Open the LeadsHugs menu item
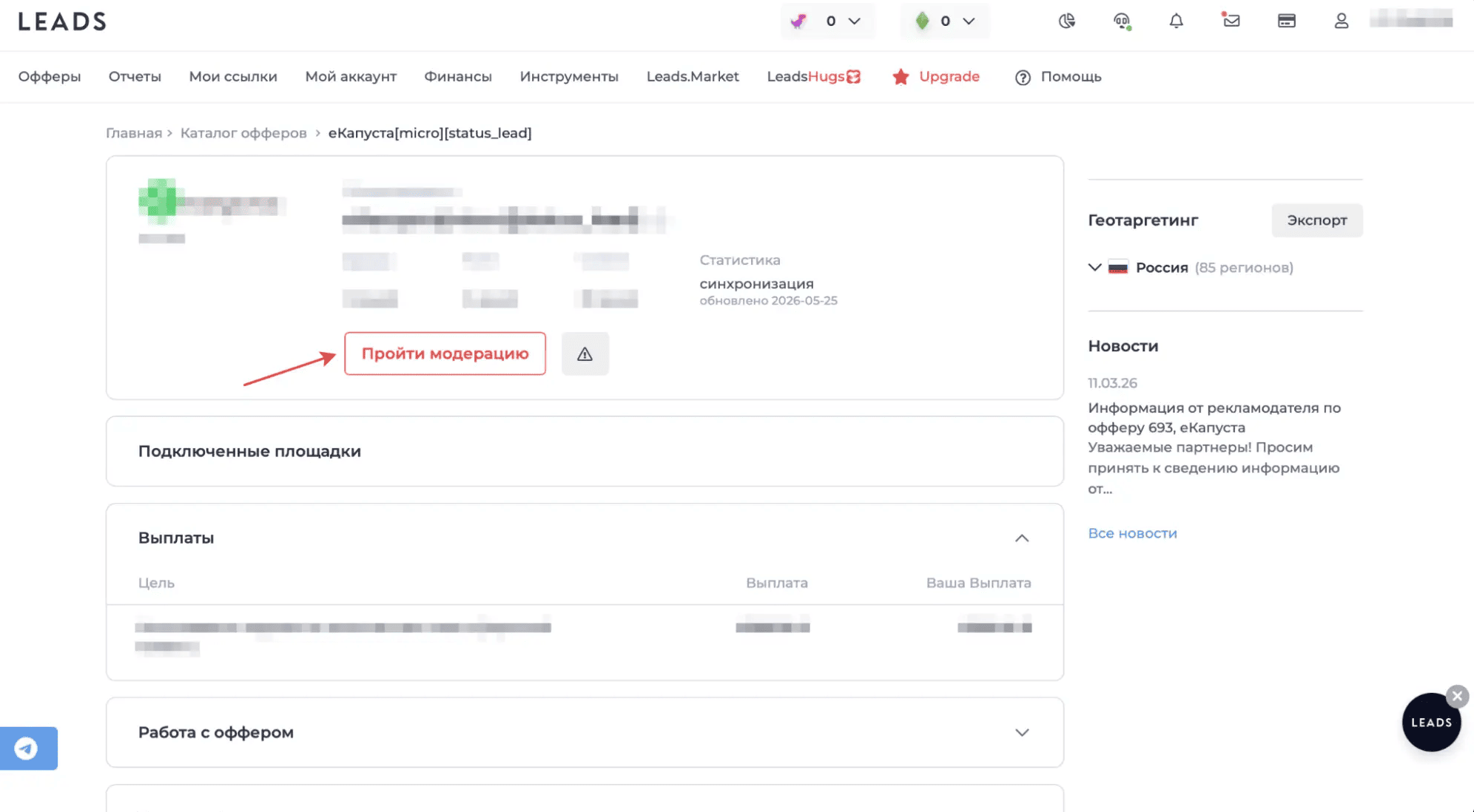Image resolution: width=1474 pixels, height=812 pixels. (x=814, y=77)
